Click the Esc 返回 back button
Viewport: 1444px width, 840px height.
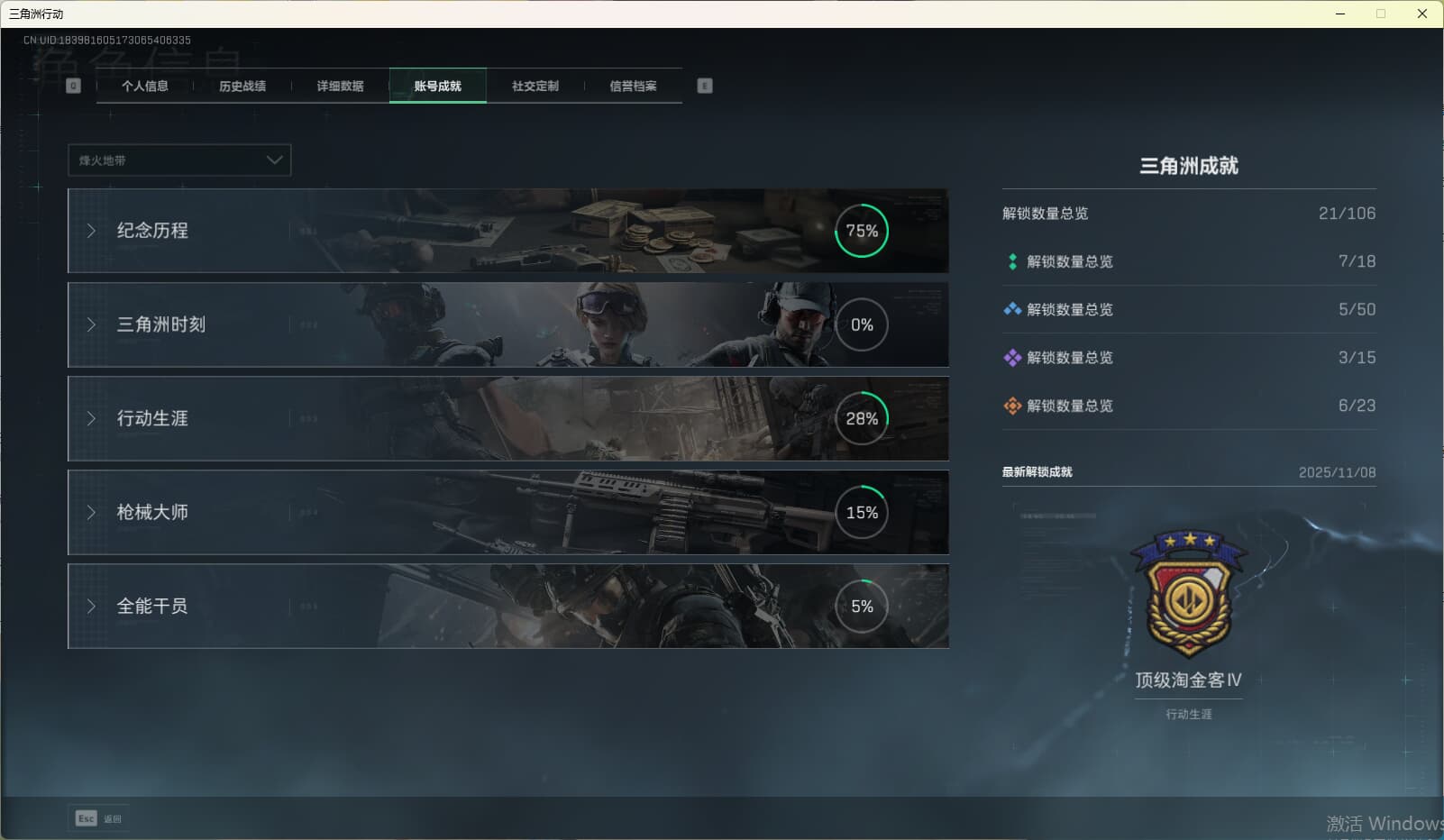point(98,818)
